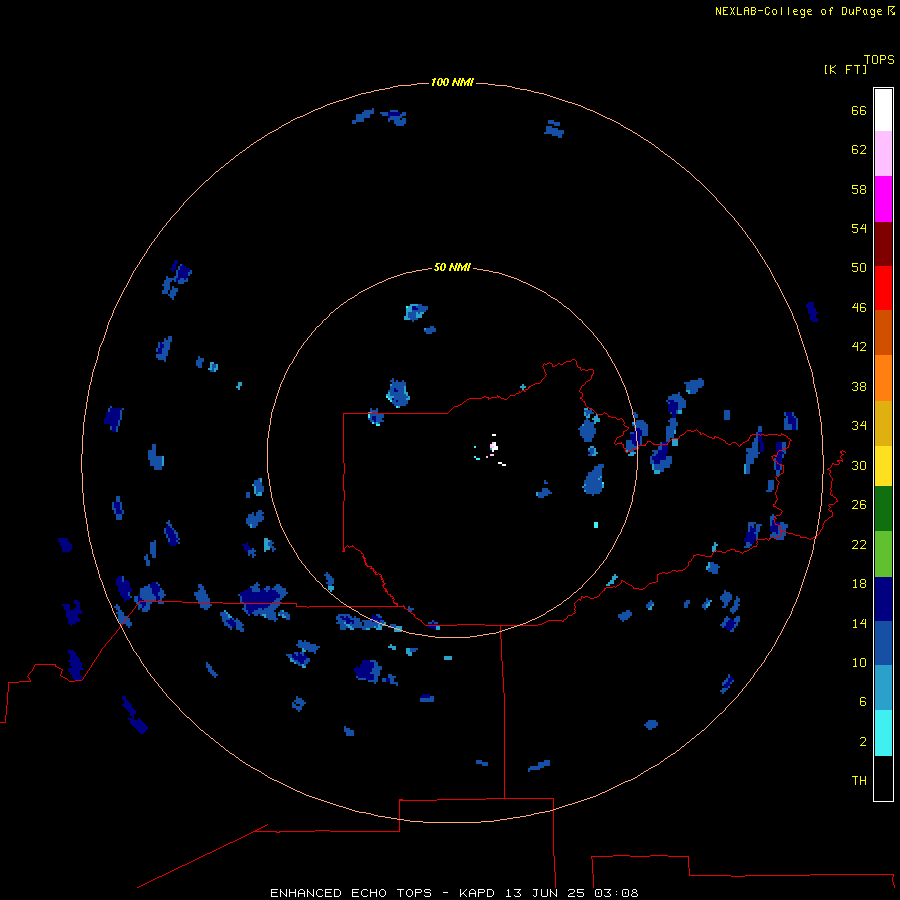Image resolution: width=900 pixels, height=900 pixels.
Task: Click the legend value 10
Action: coord(859,662)
